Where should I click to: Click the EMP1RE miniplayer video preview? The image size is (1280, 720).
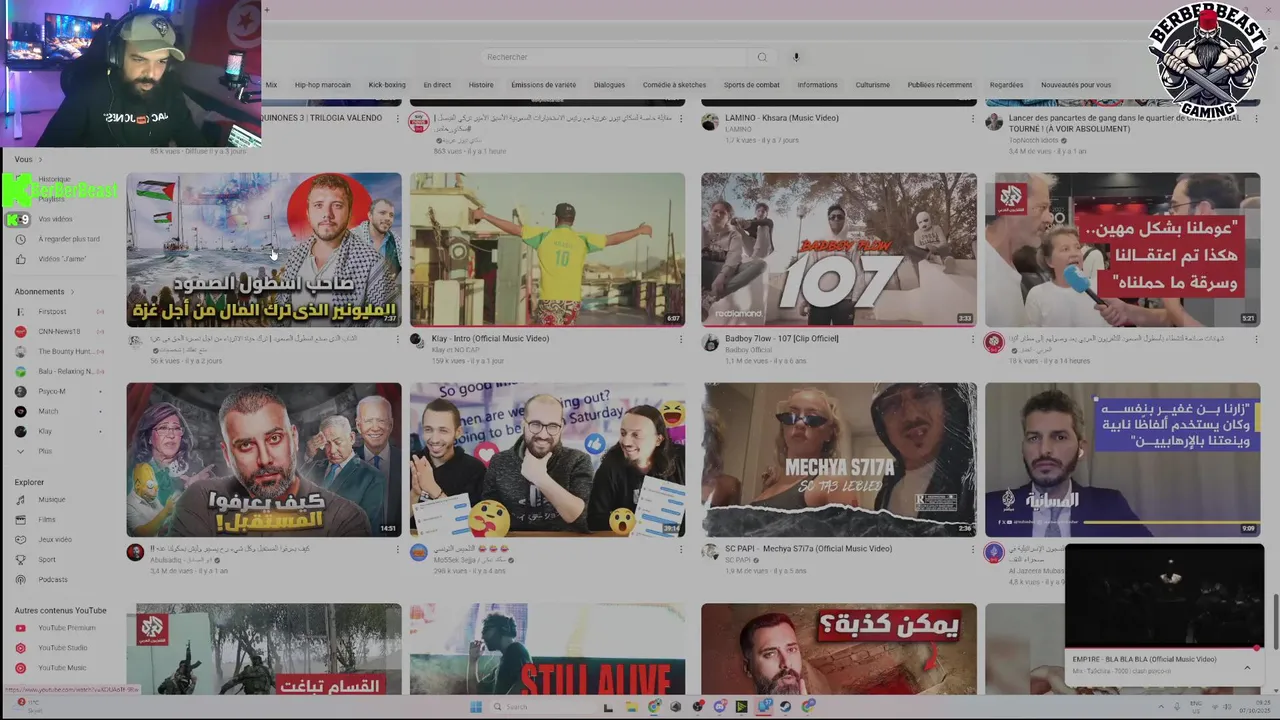click(1164, 596)
